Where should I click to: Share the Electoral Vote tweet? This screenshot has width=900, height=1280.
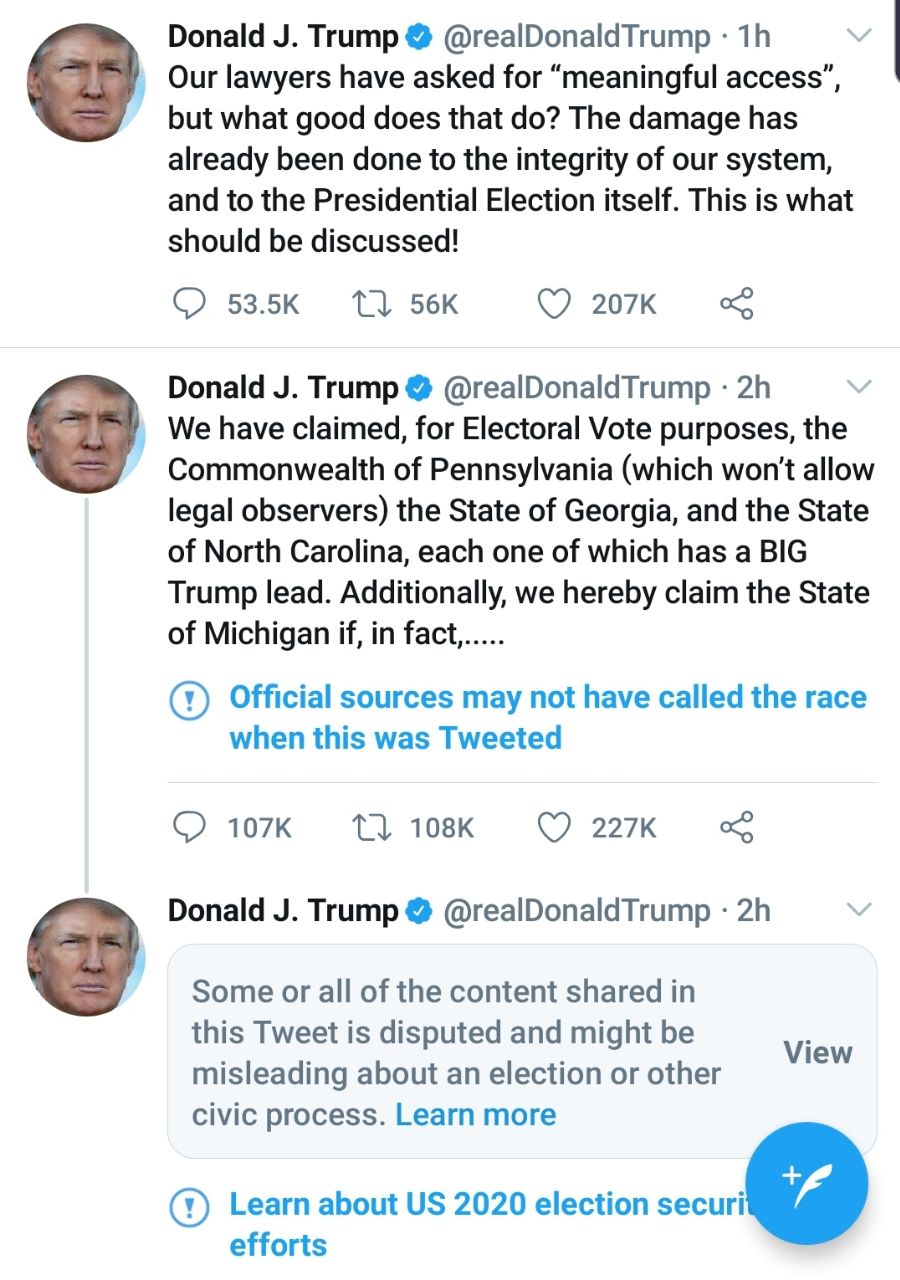coord(737,827)
